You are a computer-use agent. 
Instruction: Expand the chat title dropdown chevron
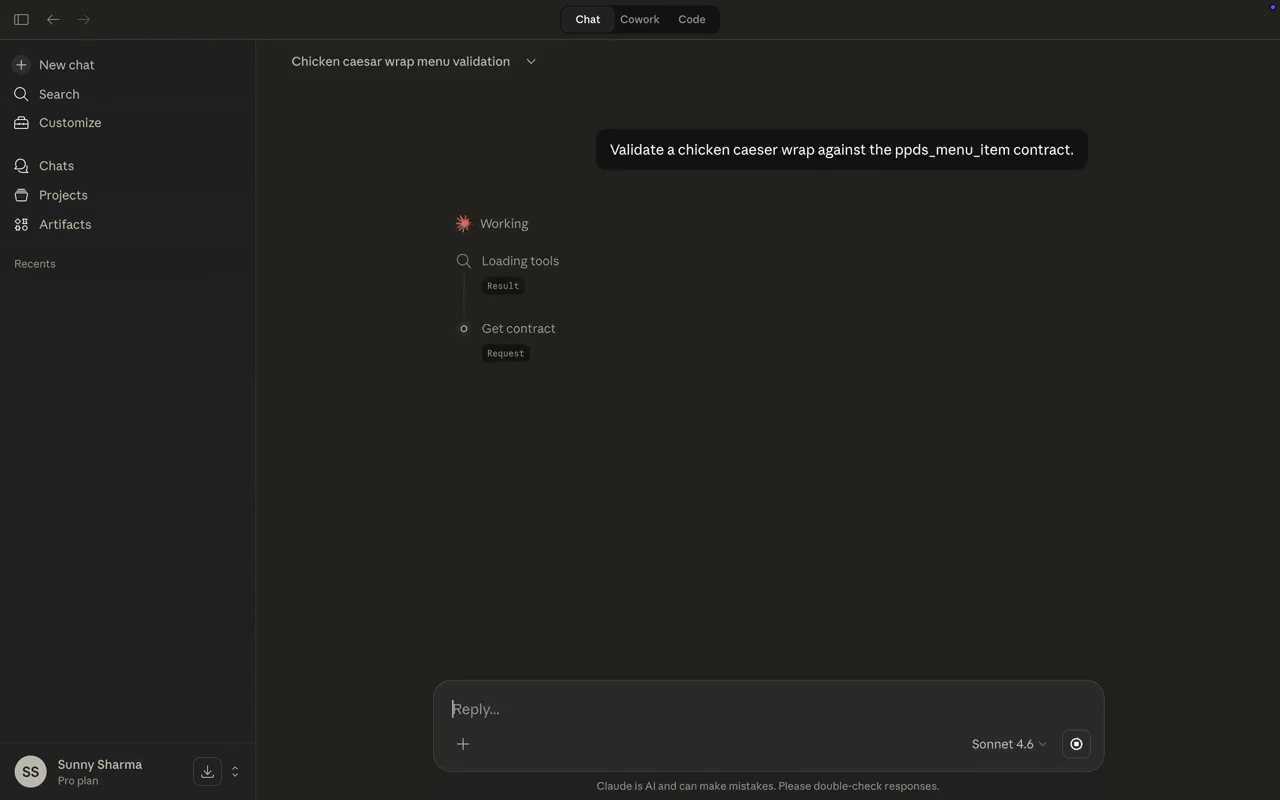pos(531,62)
